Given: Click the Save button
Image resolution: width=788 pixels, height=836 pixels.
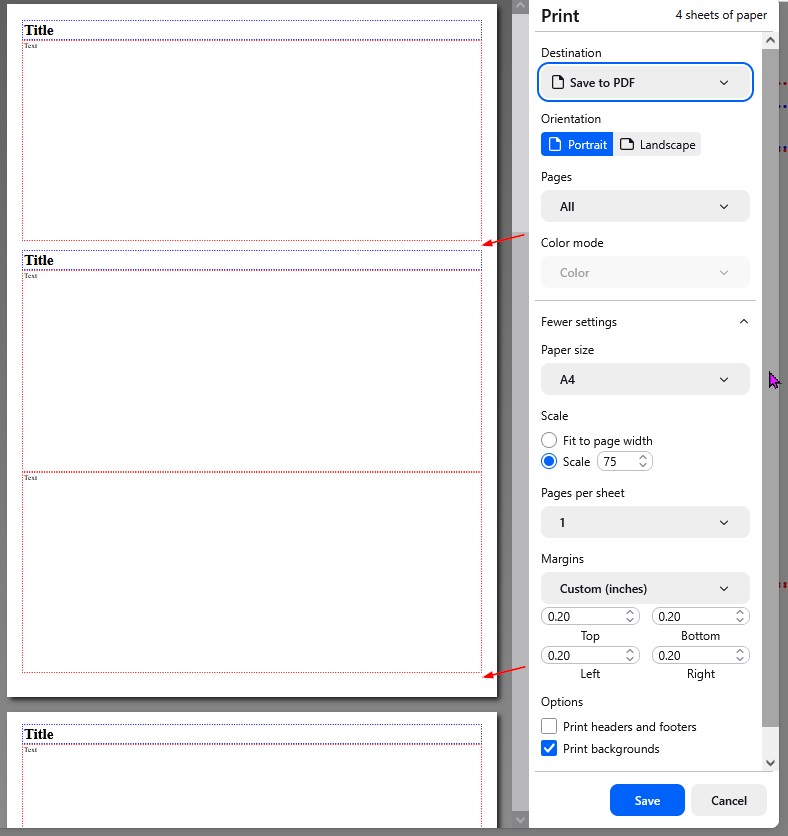Looking at the screenshot, I should [647, 800].
